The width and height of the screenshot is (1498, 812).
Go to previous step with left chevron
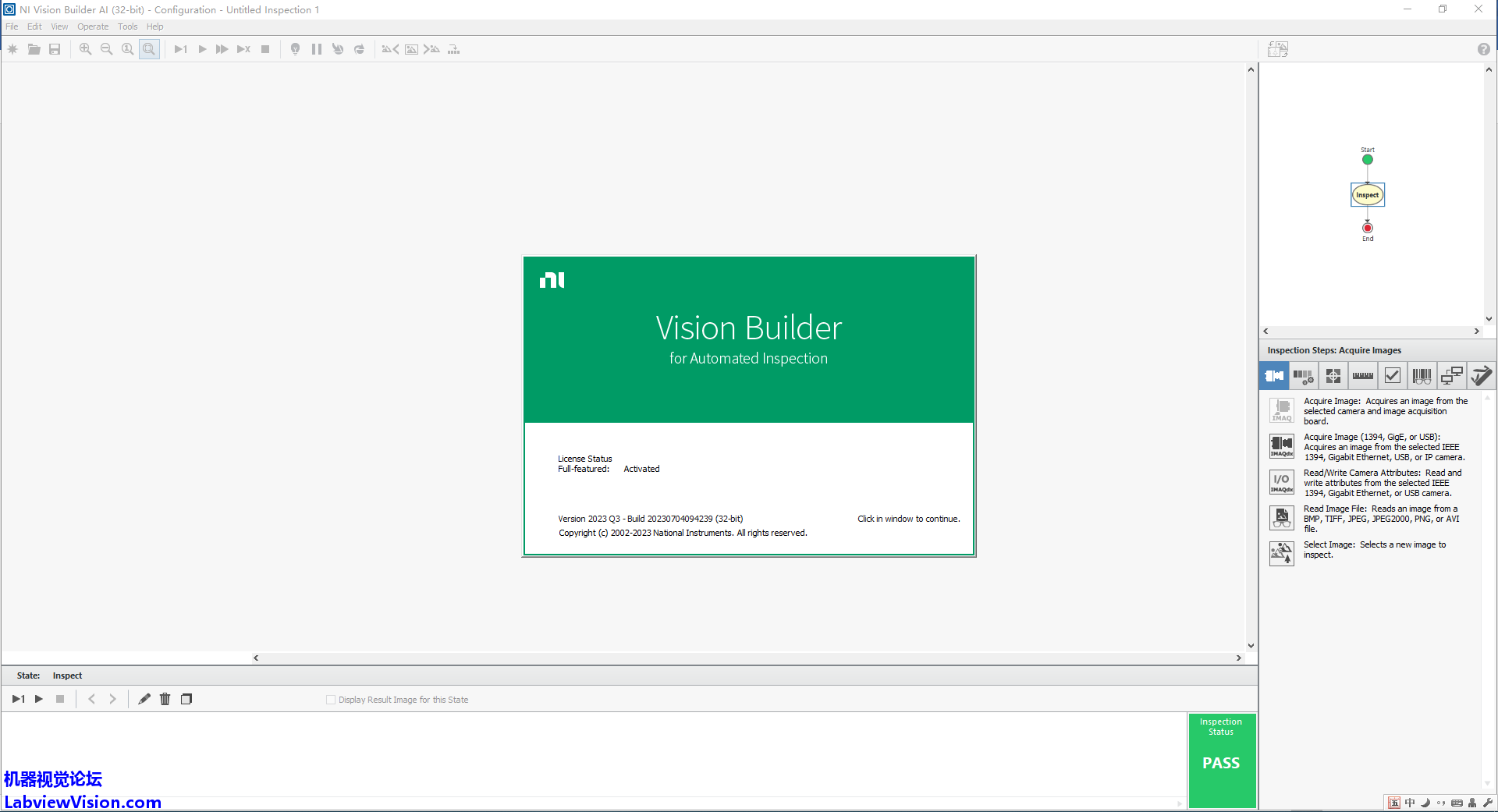(92, 699)
